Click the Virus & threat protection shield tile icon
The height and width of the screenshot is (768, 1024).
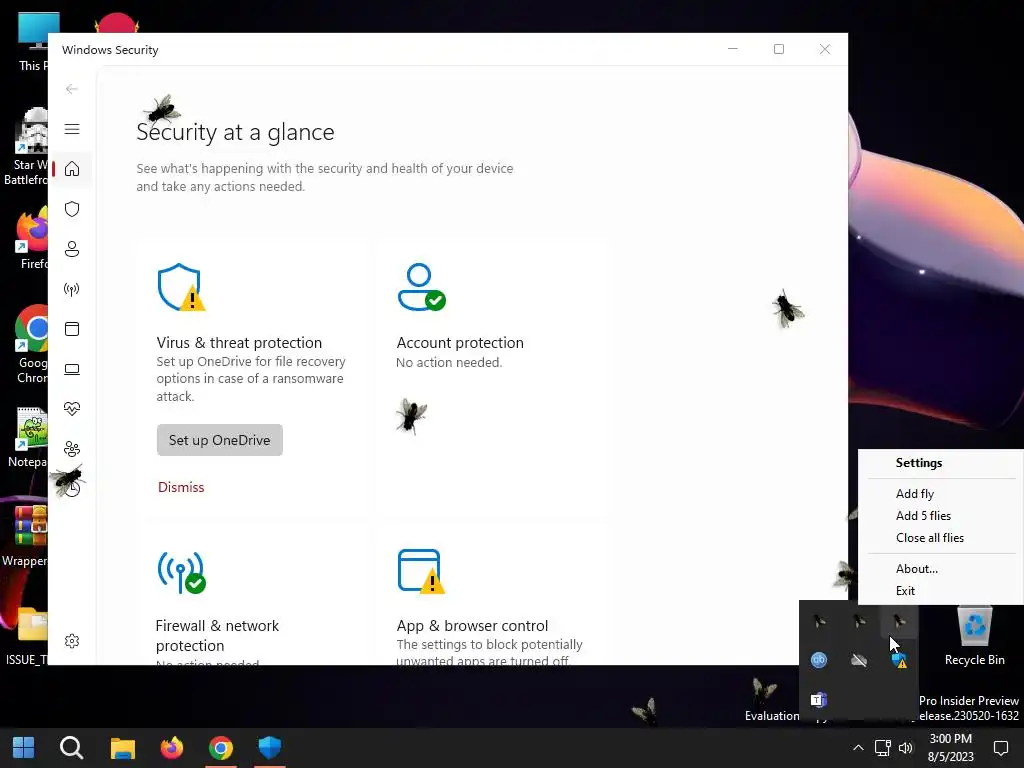tap(181, 287)
